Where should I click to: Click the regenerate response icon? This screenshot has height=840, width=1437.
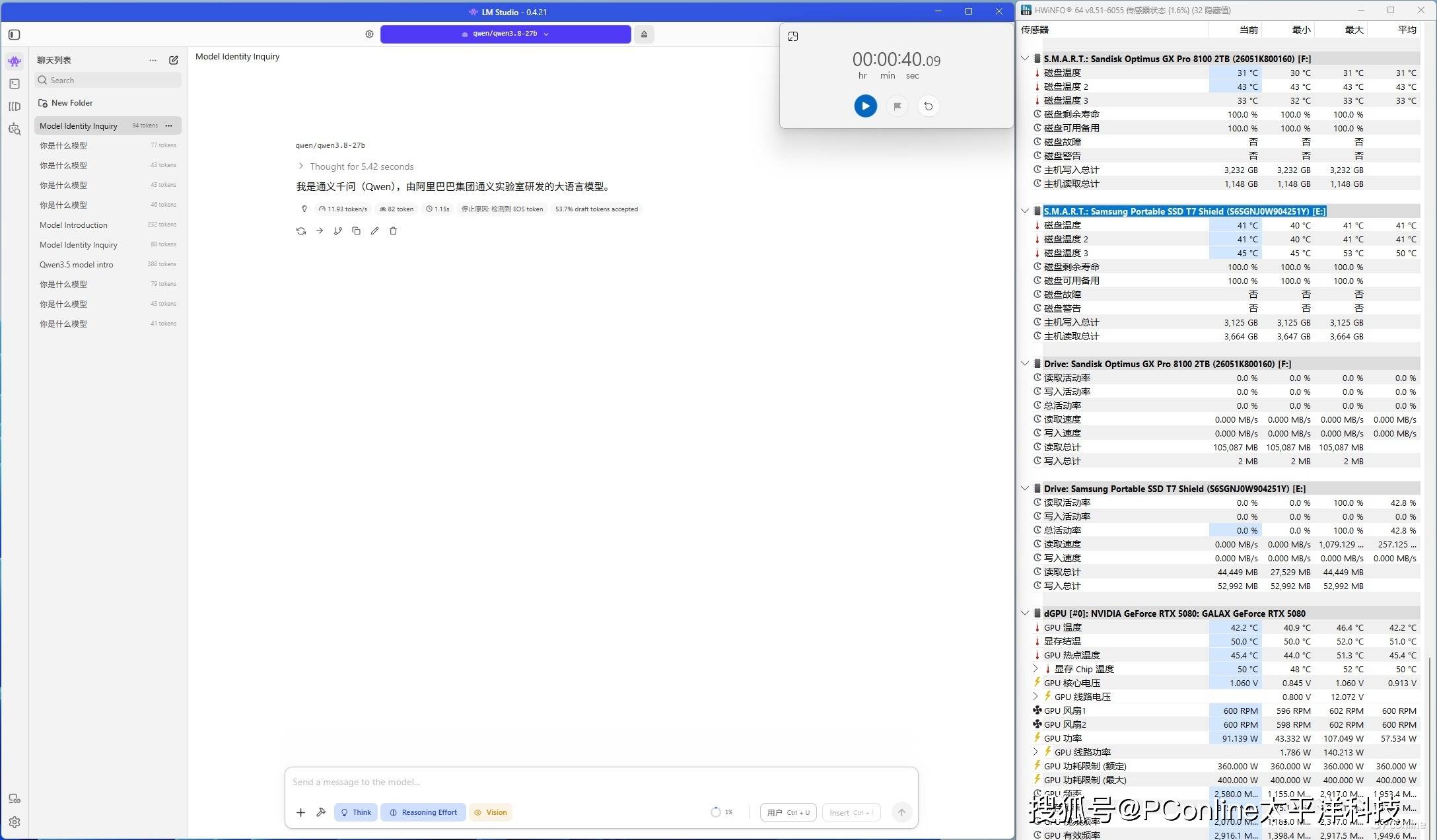click(x=301, y=231)
